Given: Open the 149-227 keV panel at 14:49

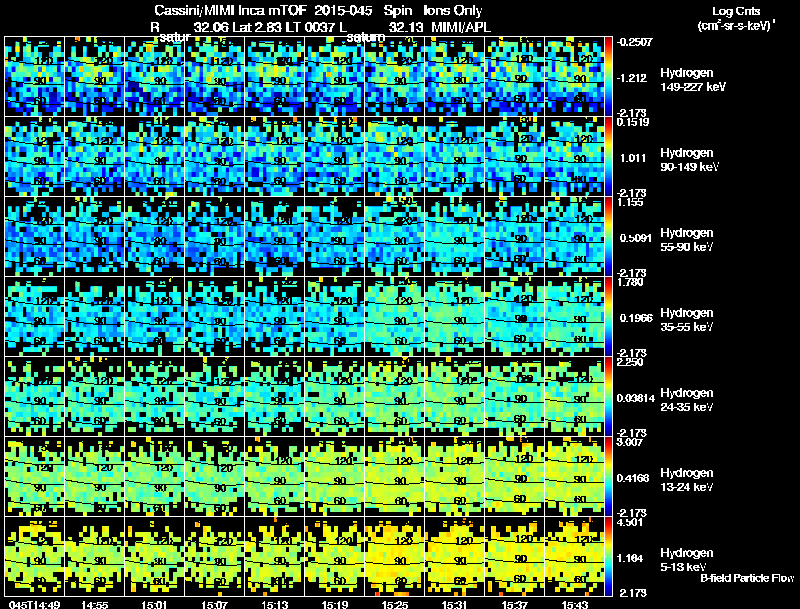Looking at the screenshot, I should click(x=34, y=77).
